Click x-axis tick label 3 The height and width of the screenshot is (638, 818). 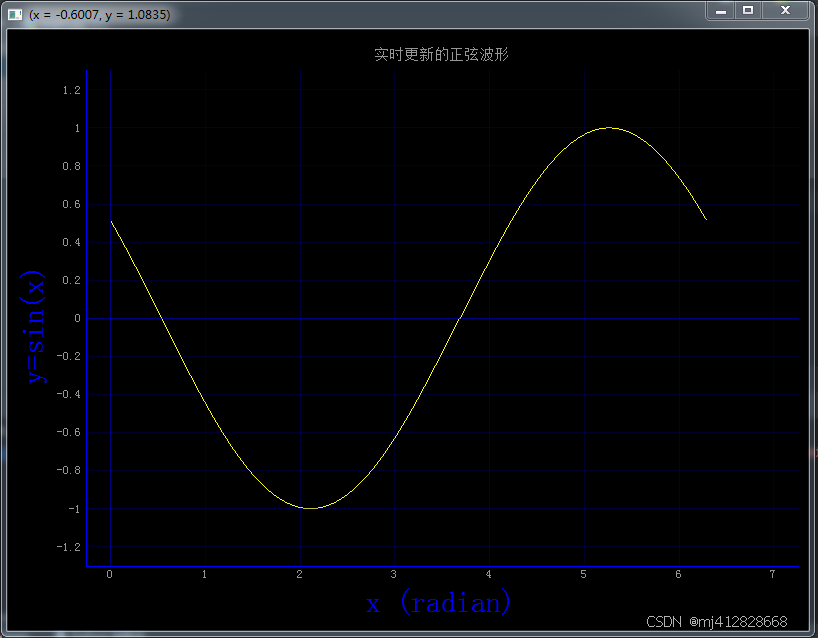click(x=394, y=574)
